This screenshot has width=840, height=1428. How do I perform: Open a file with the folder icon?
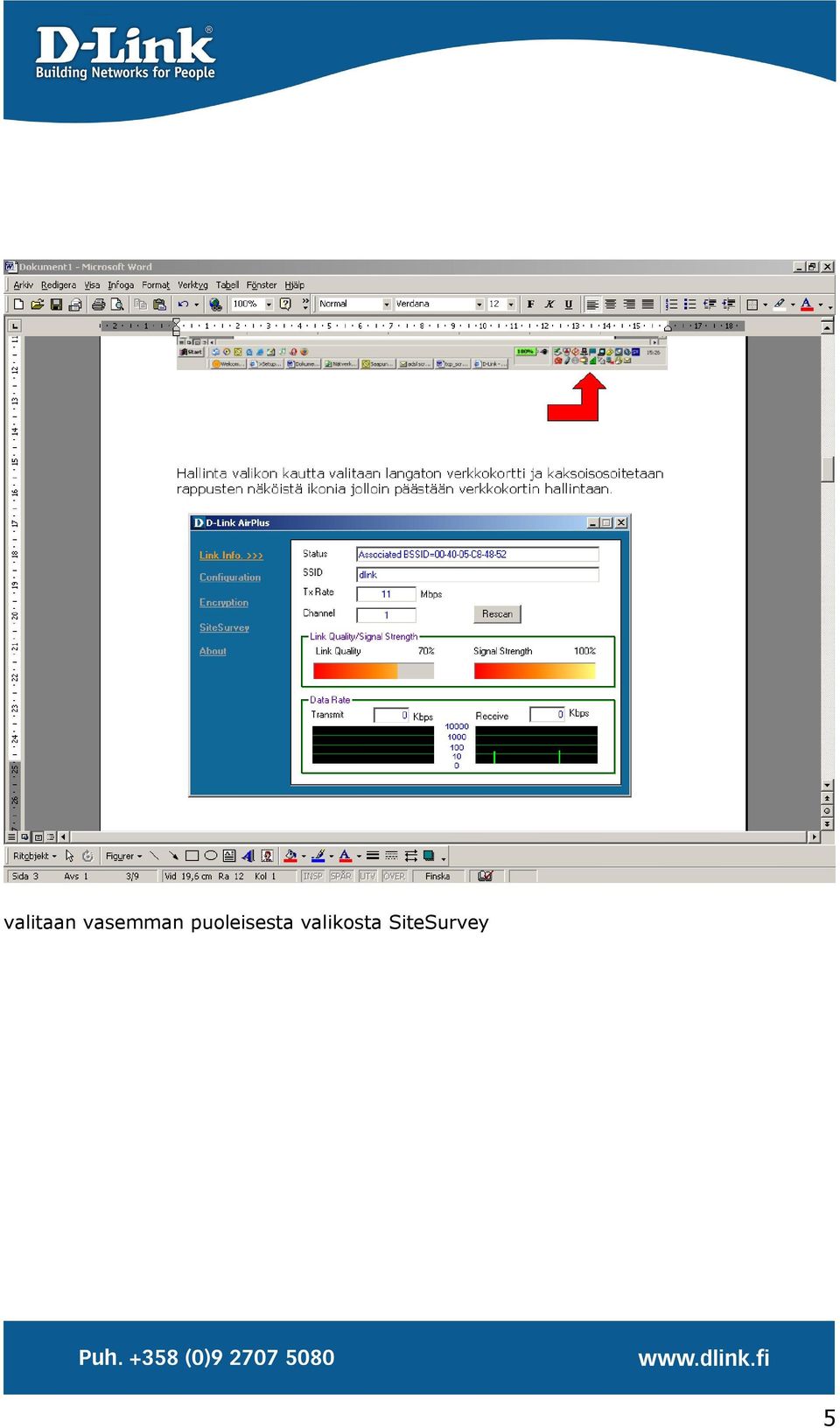pyautogui.click(x=37, y=304)
